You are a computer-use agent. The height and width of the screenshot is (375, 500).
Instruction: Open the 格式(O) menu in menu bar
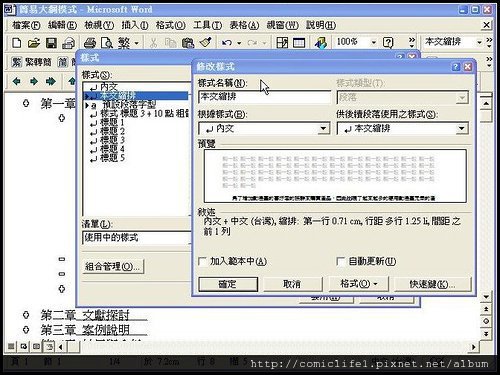tap(171, 25)
